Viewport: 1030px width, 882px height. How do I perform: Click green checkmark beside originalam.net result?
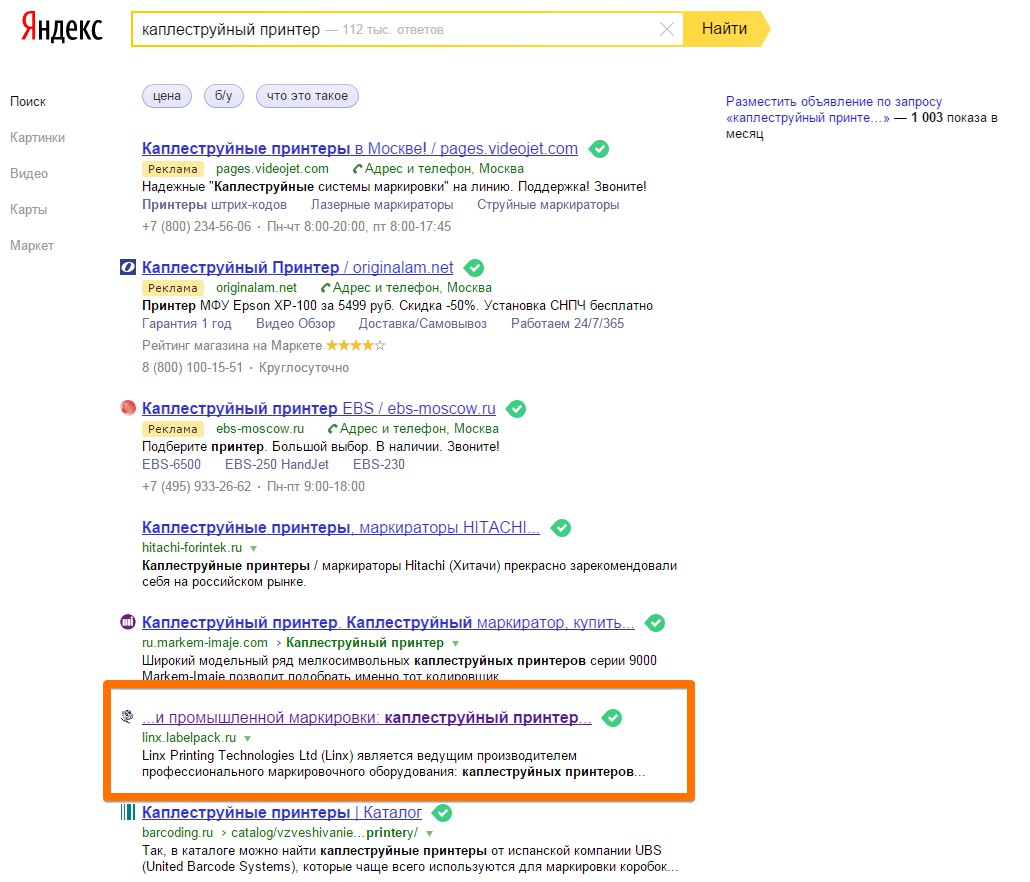[x=474, y=268]
